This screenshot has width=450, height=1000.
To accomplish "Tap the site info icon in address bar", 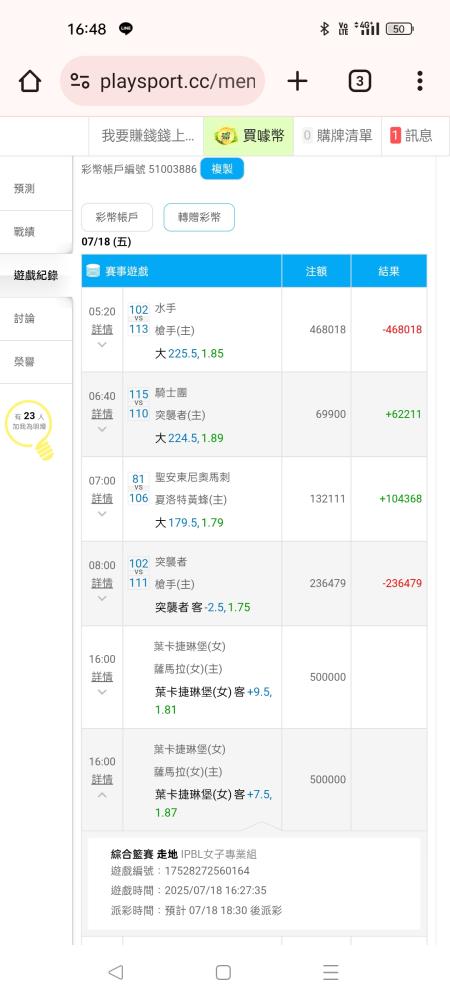I will (80, 81).
